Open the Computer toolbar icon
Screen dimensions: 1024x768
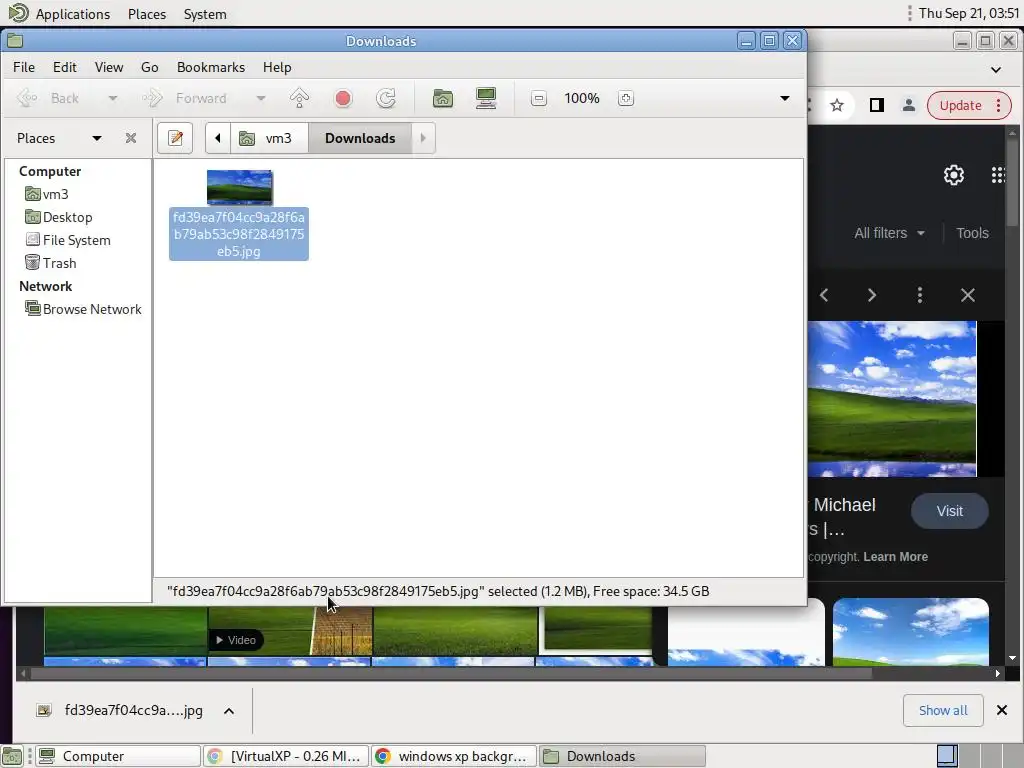tap(486, 98)
